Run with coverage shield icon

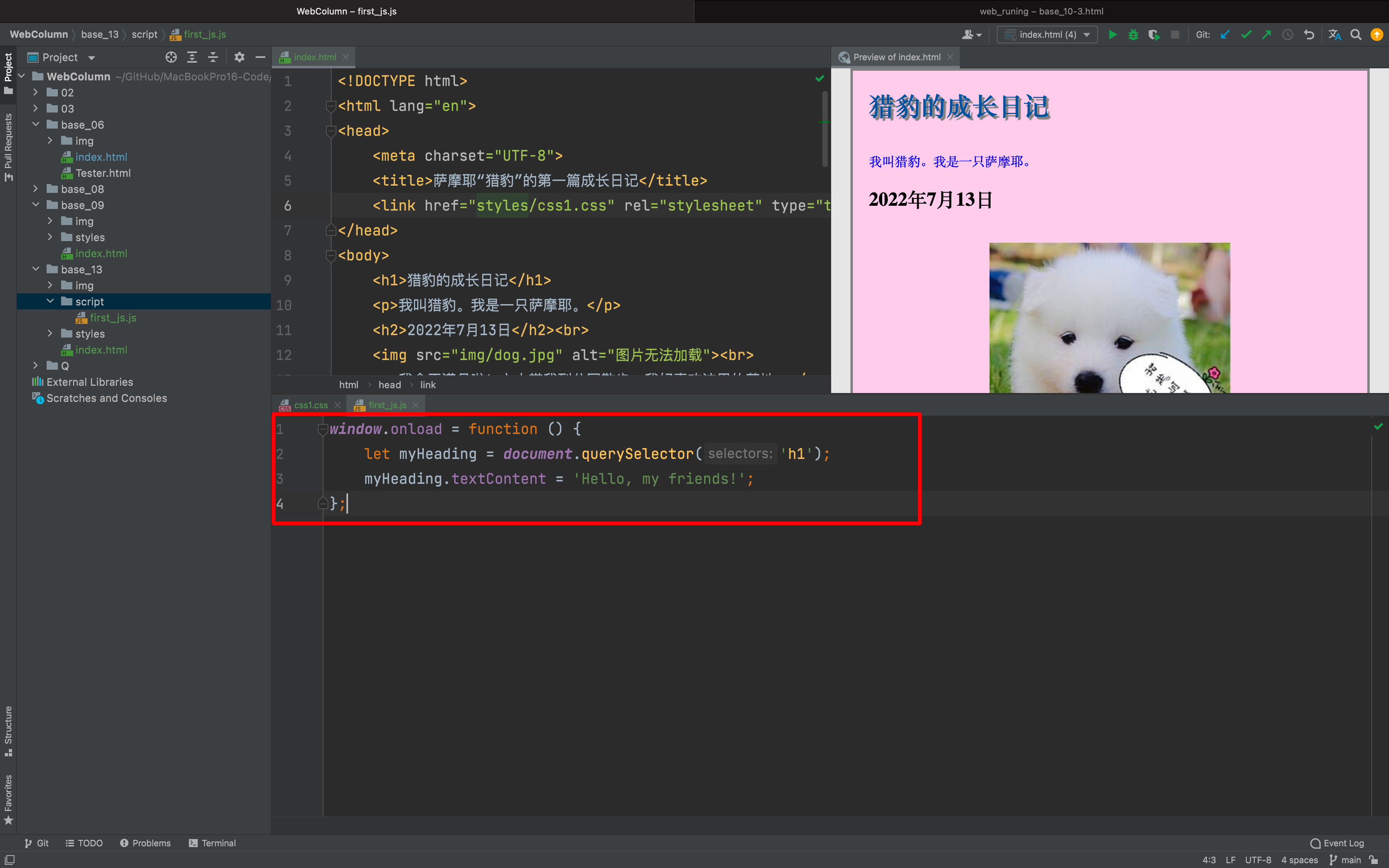(1153, 35)
